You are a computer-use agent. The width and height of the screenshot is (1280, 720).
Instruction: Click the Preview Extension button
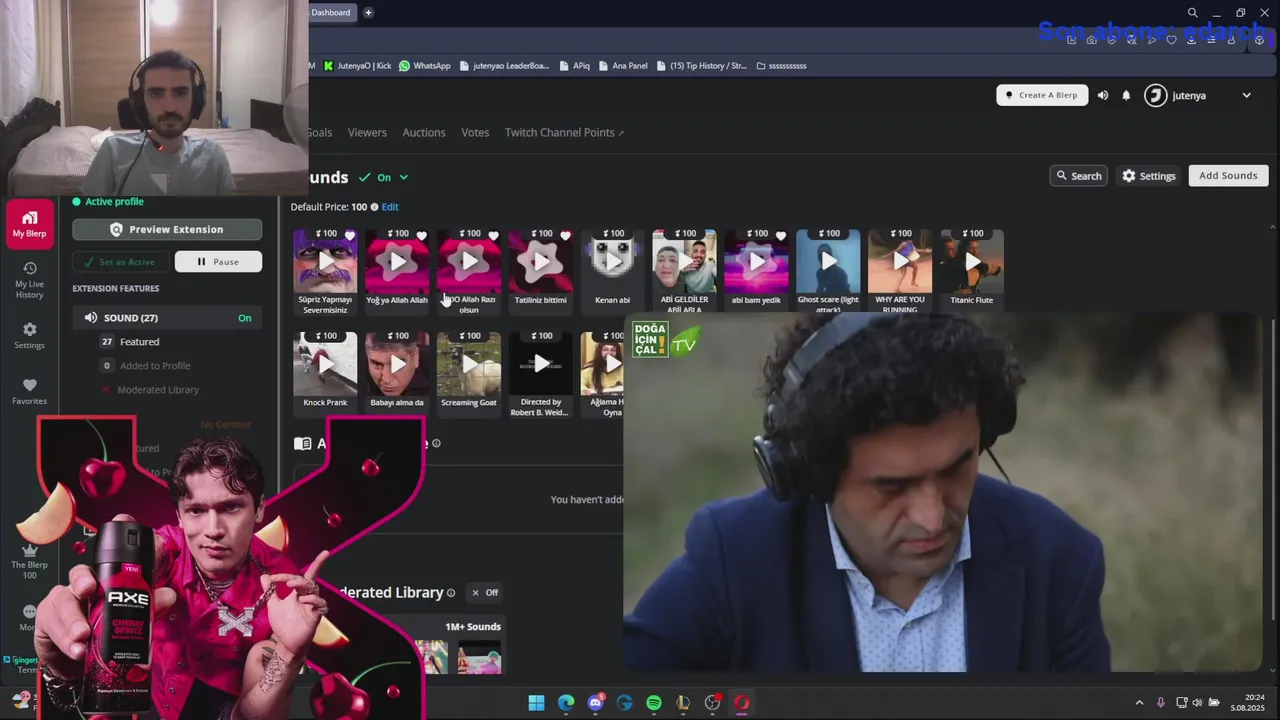tap(167, 229)
